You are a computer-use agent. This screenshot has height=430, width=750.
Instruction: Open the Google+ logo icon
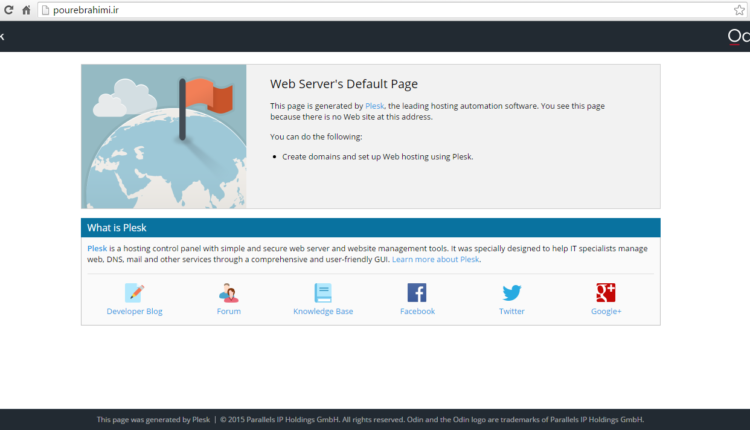pos(606,293)
